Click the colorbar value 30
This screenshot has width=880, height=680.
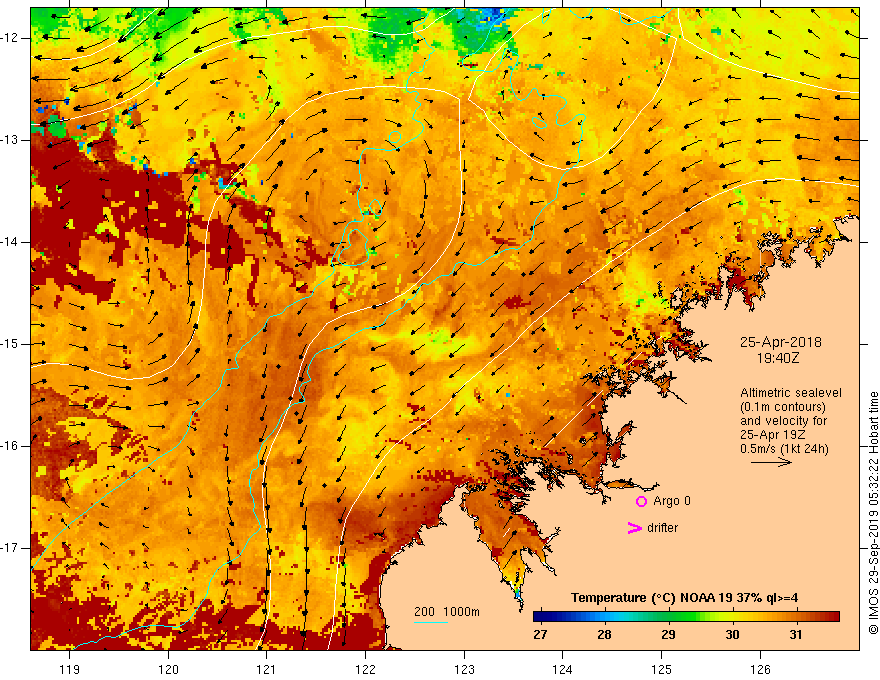point(732,635)
